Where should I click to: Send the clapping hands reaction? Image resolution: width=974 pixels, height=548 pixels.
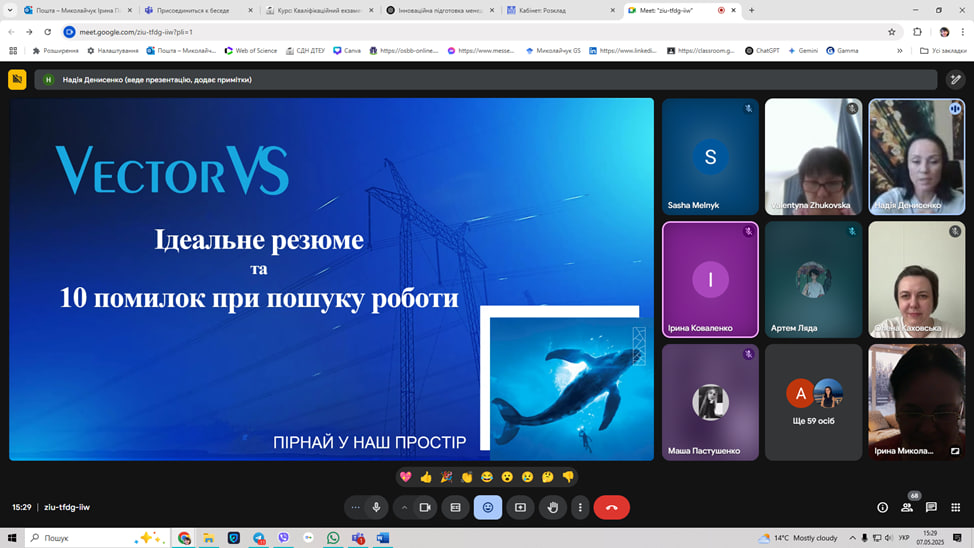pyautogui.click(x=467, y=477)
